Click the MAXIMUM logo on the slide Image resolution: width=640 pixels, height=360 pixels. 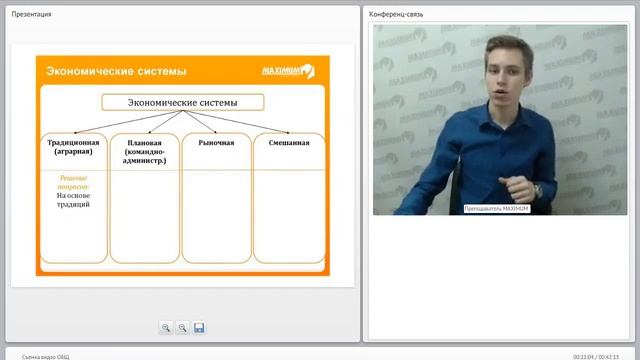tap(288, 71)
